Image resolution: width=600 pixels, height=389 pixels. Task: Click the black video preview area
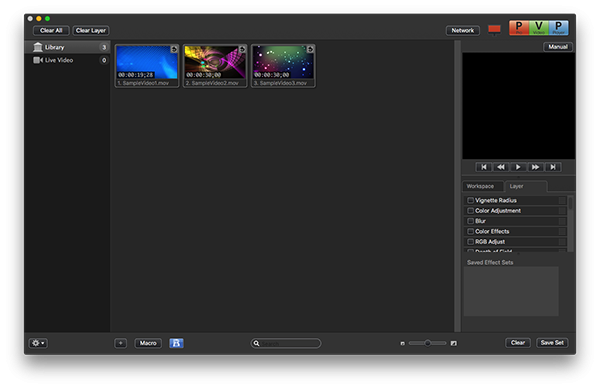(518, 106)
